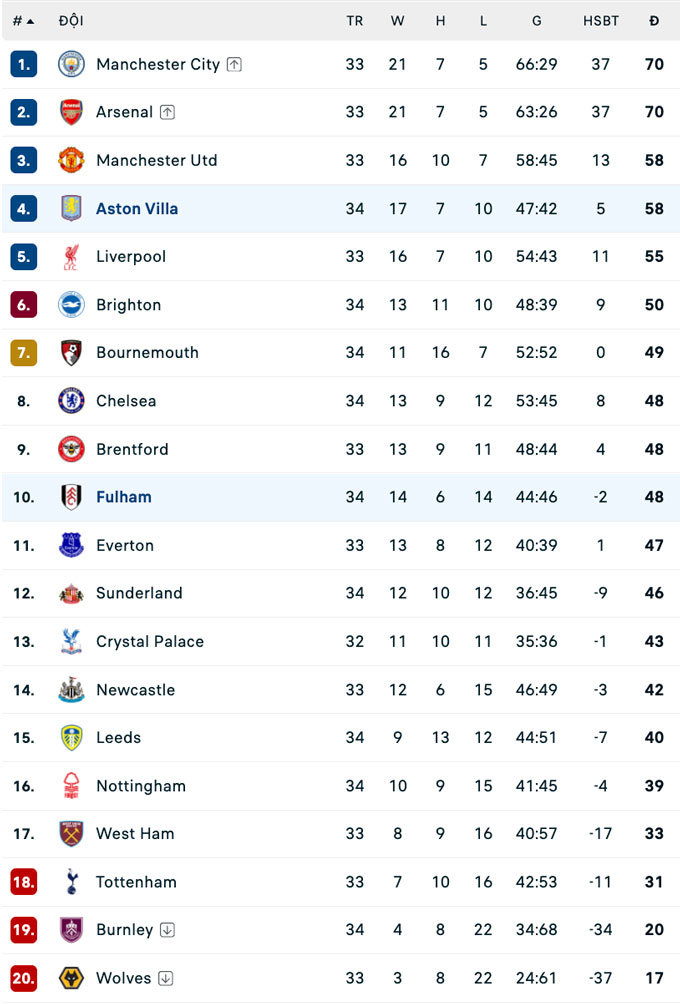Click the HSBT column header
This screenshot has height=1004, width=680.
tap(601, 19)
